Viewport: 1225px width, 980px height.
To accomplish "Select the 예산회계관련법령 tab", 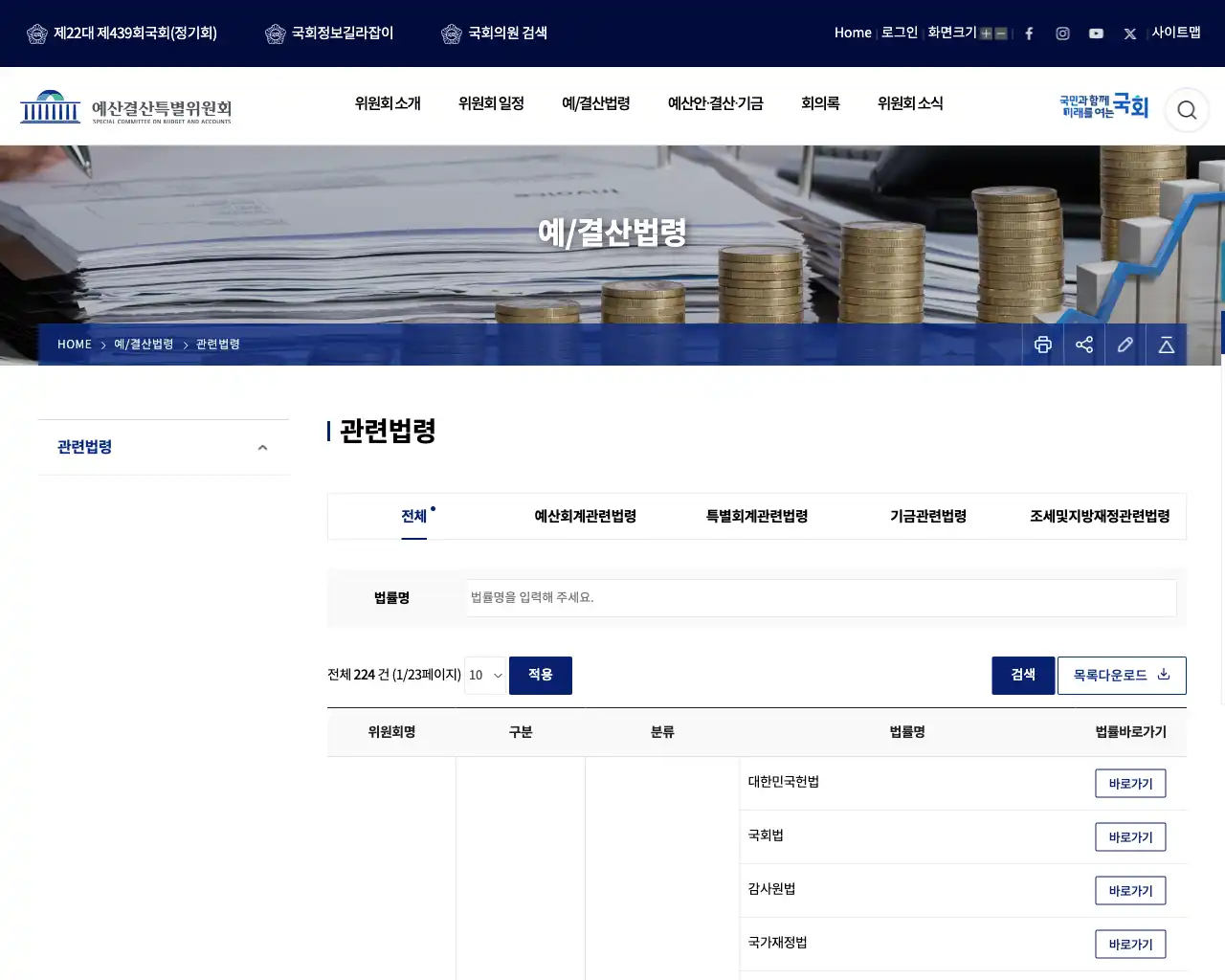I will (585, 517).
